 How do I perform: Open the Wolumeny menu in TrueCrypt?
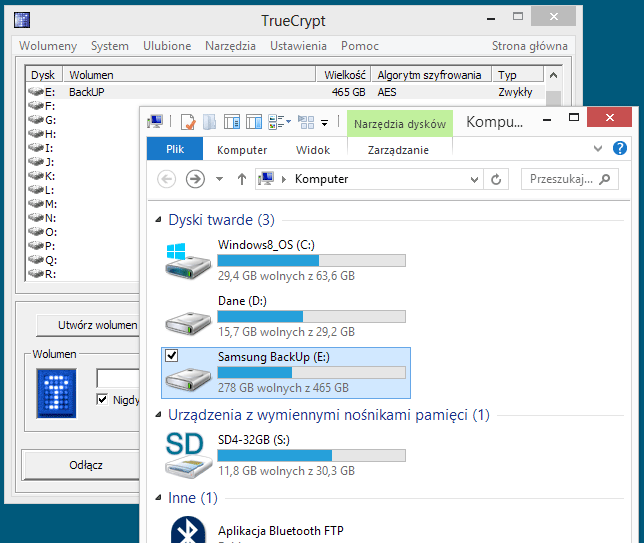click(x=48, y=46)
